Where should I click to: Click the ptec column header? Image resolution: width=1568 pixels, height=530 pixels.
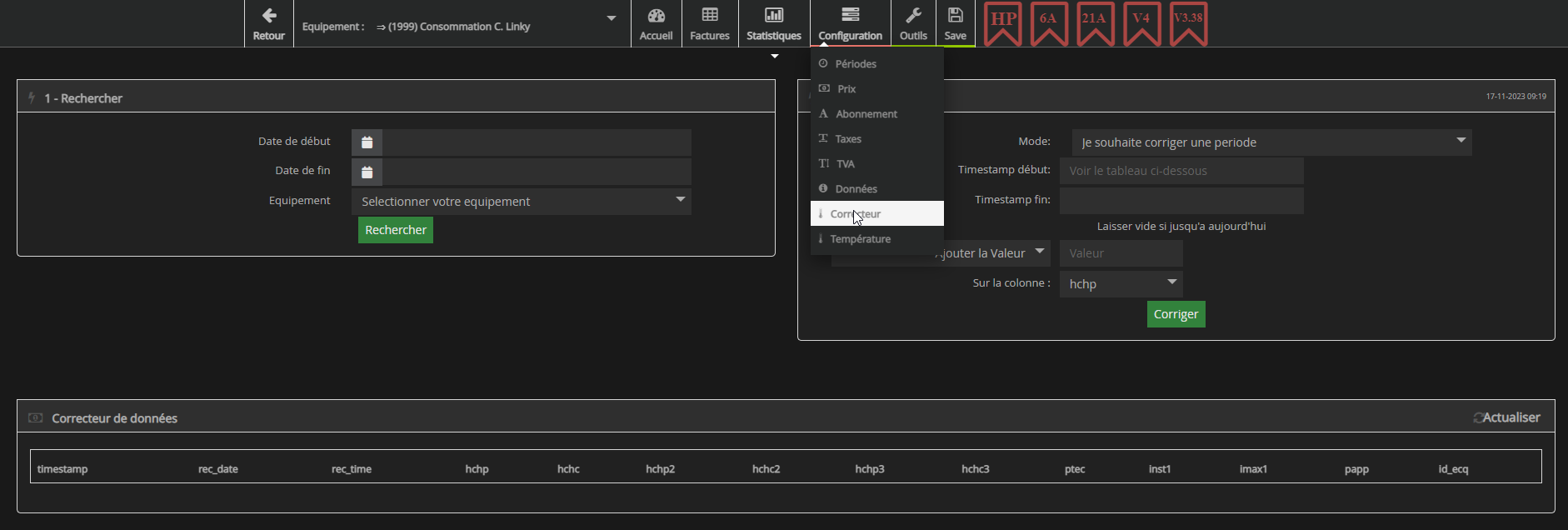[1075, 469]
